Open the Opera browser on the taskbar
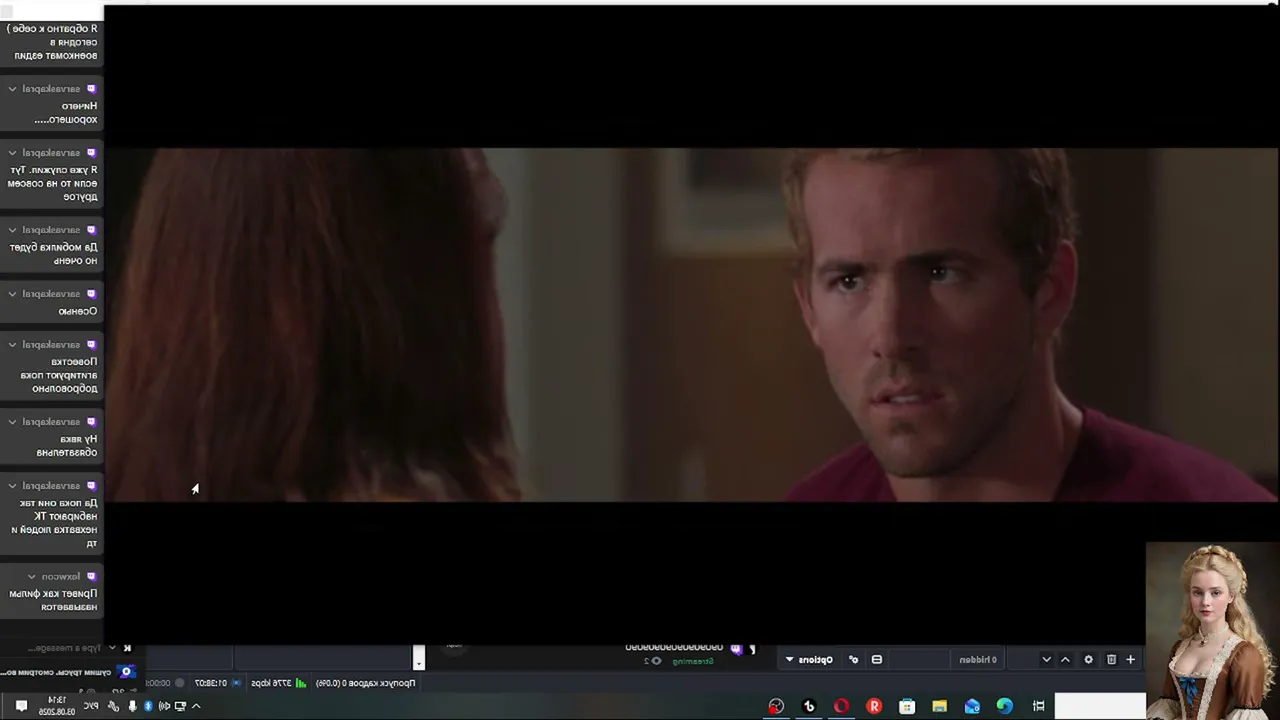 841,706
